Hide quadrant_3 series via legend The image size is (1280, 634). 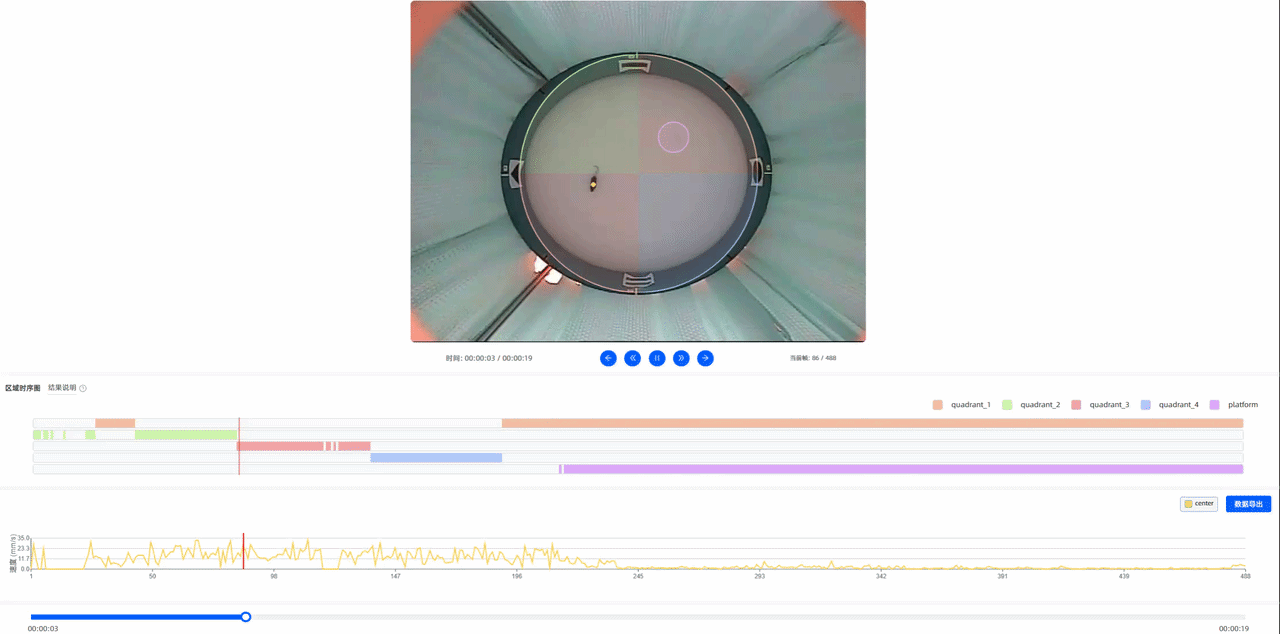(x=1099, y=405)
